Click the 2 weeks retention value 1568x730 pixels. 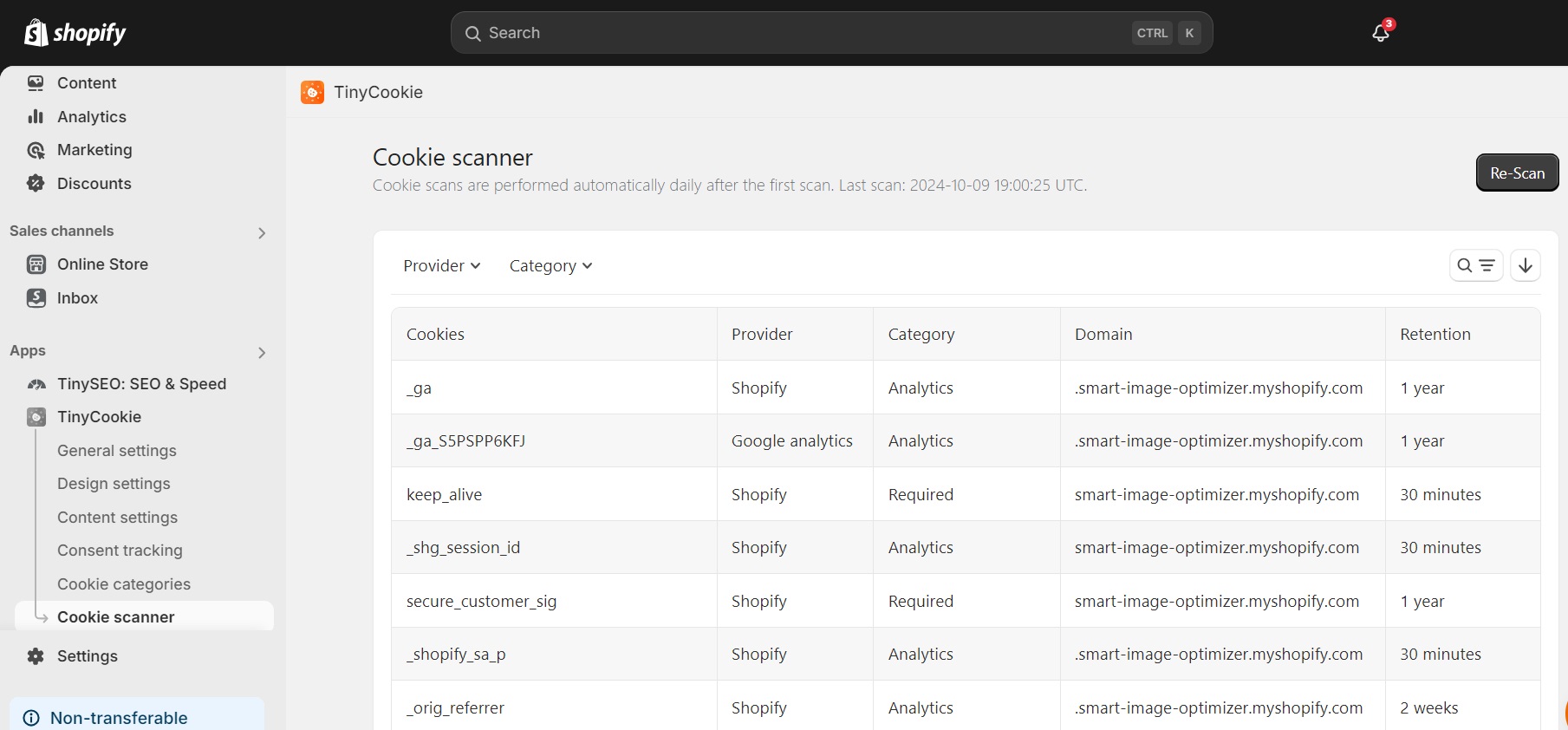[1429, 708]
